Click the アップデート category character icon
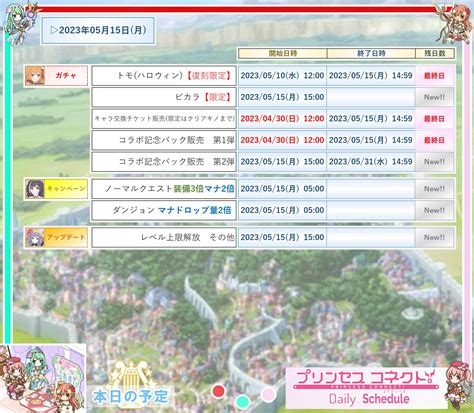 [x=35, y=237]
